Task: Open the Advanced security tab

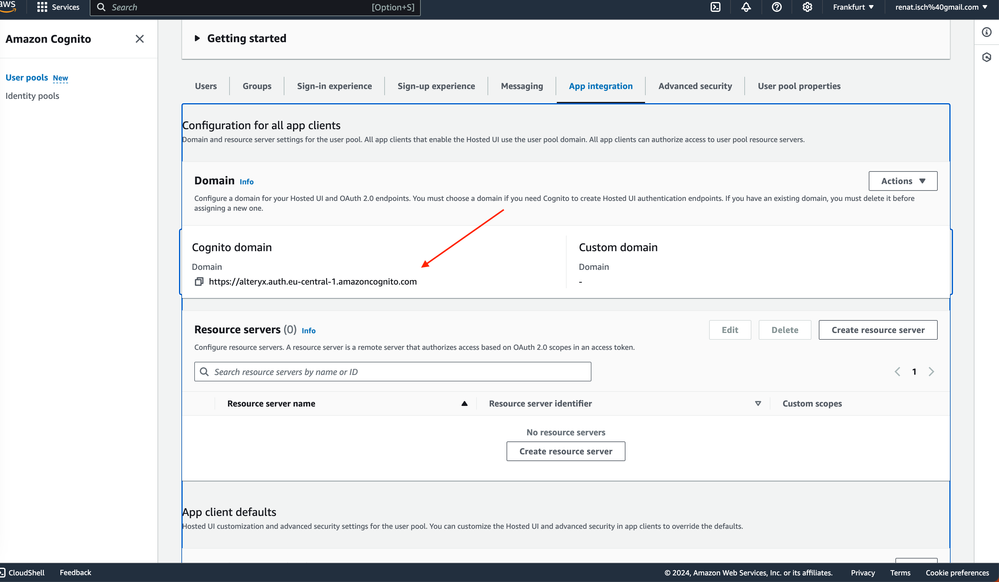Action: coord(695,86)
